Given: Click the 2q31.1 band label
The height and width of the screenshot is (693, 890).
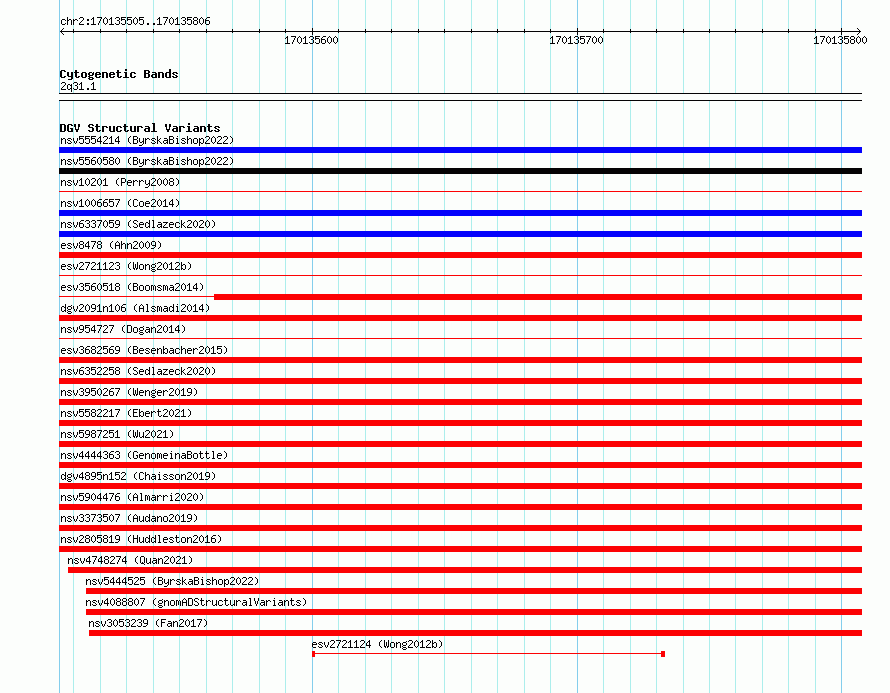Looking at the screenshot, I should click(78, 86).
